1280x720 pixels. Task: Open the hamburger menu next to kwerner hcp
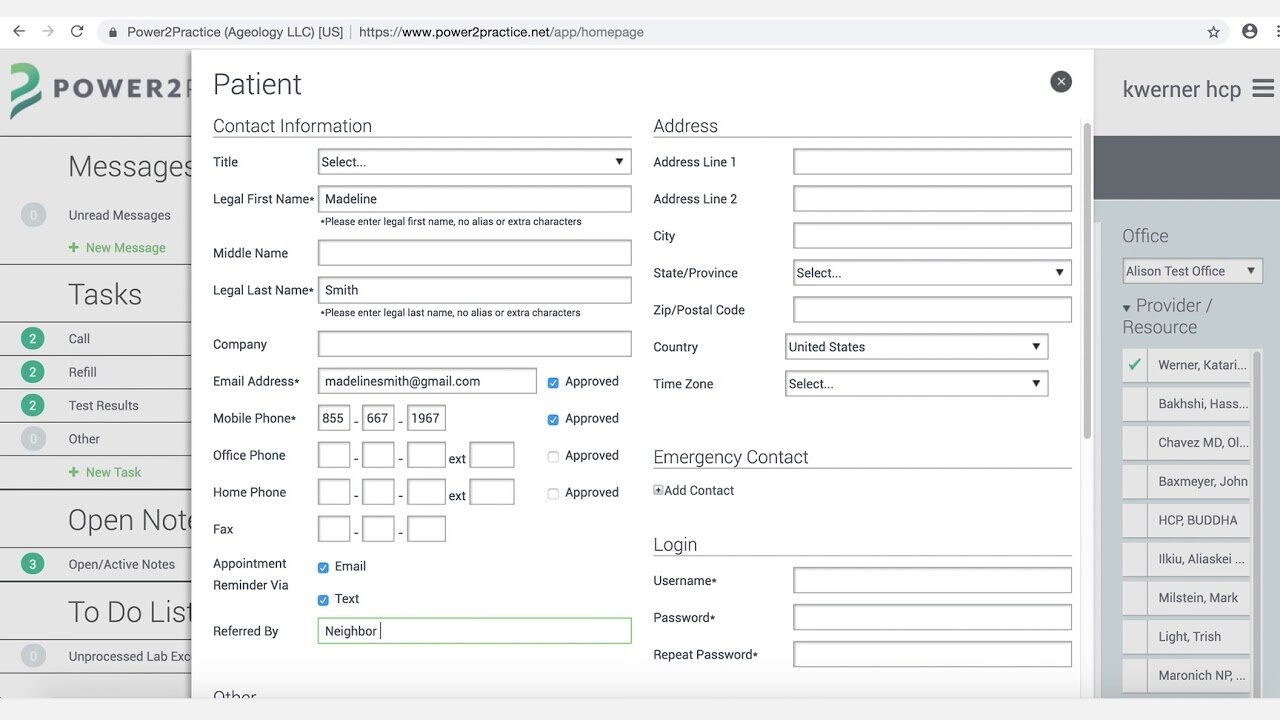1263,89
